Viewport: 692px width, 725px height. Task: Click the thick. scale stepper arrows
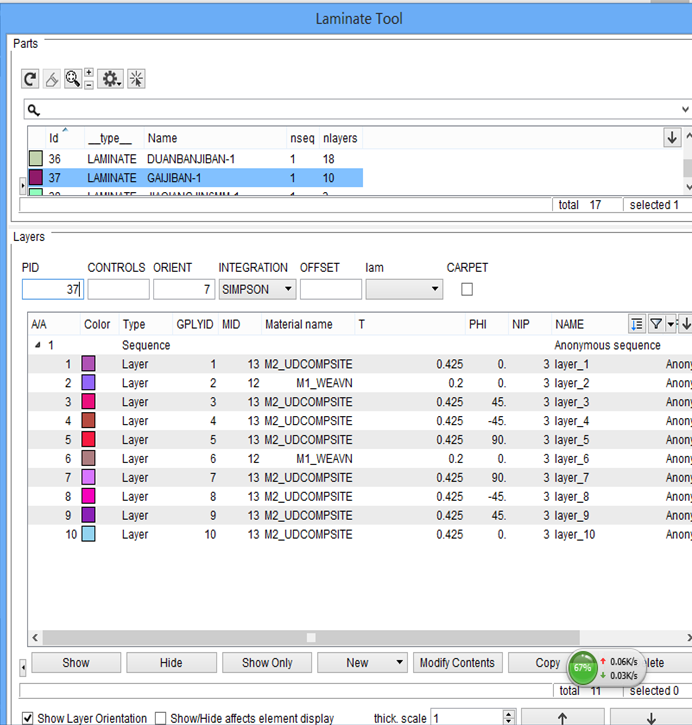pyautogui.click(x=509, y=717)
